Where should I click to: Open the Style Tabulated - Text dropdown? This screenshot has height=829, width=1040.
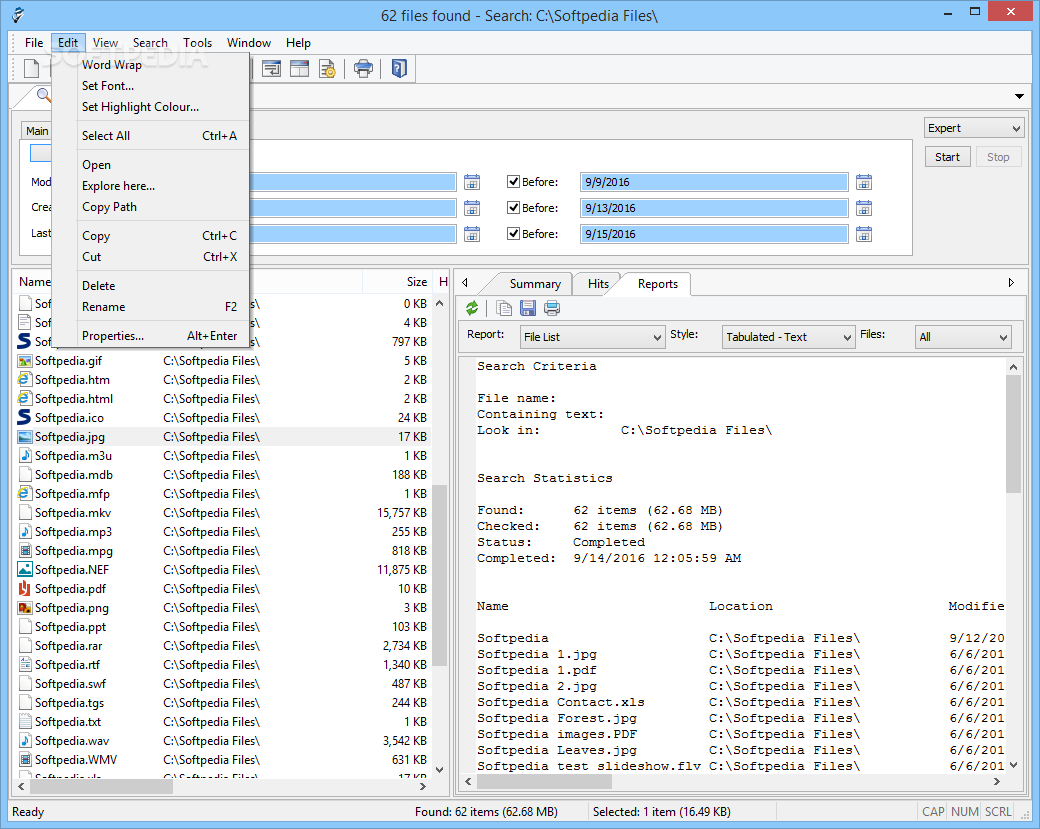[788, 337]
